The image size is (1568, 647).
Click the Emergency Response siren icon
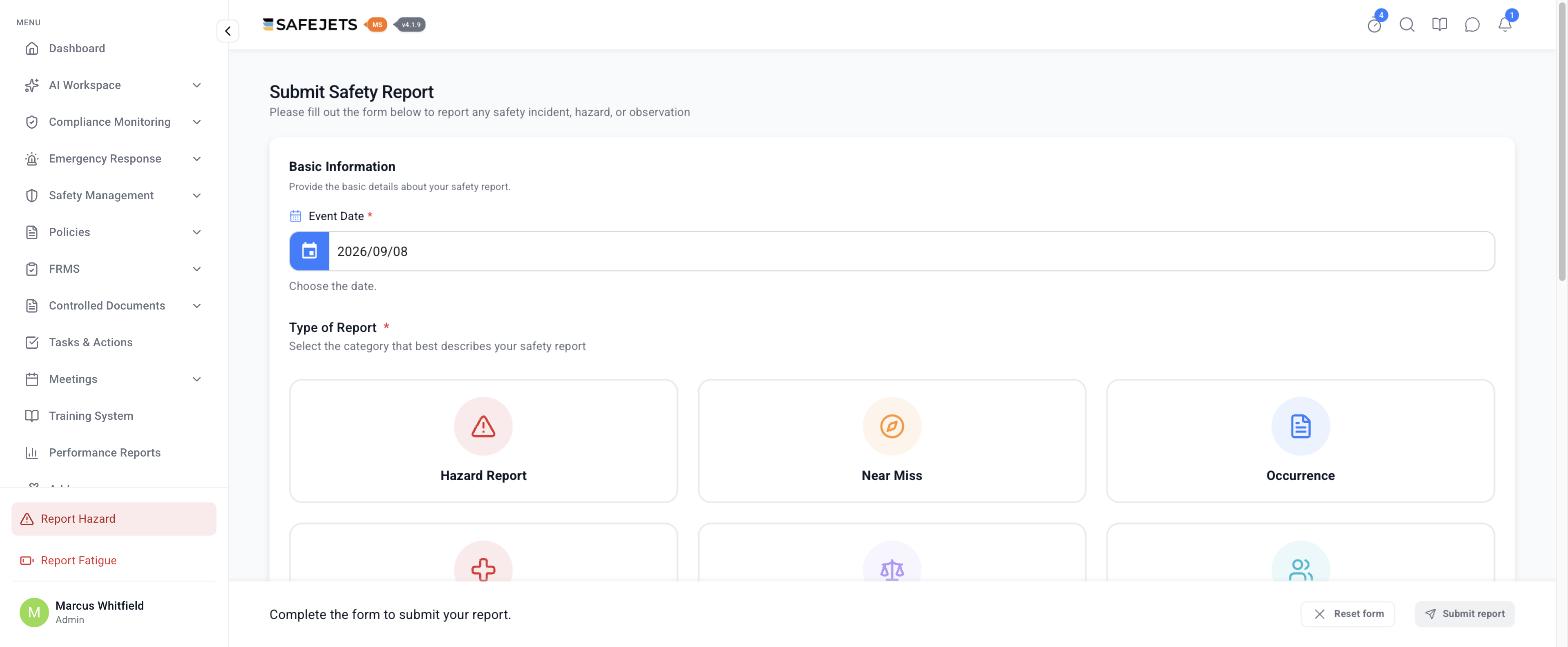pos(32,159)
